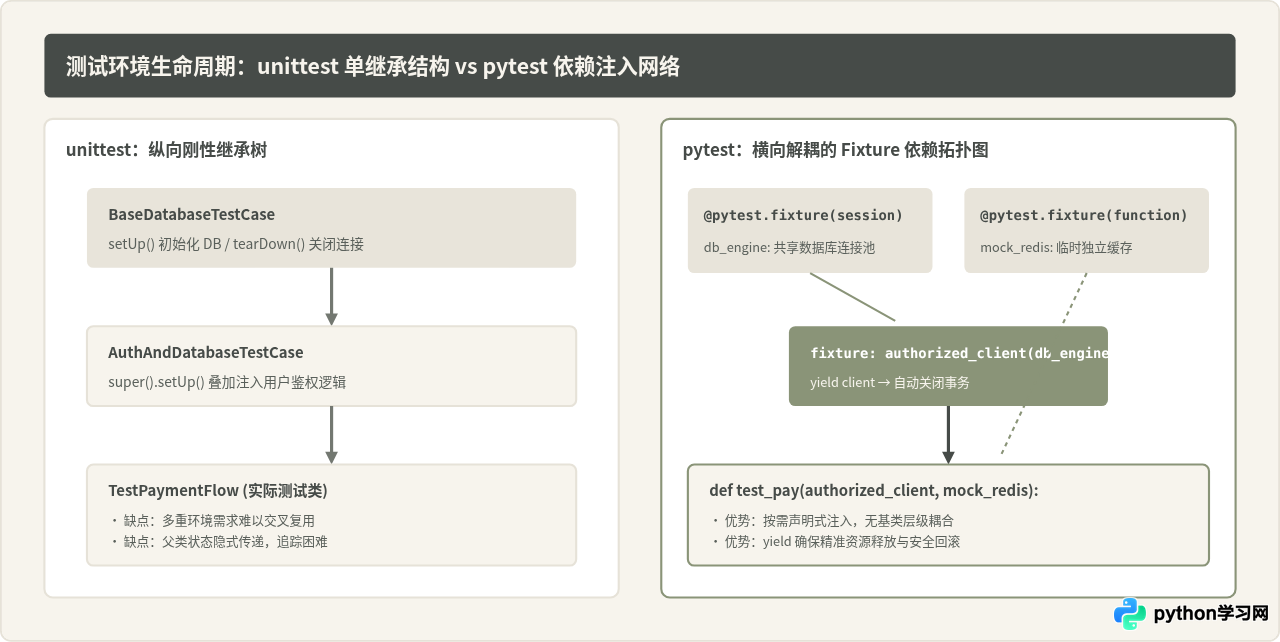This screenshot has width=1280, height=642.
Task: Select "fixture: authorized_client(db_engine" green node title
Action: click(959, 352)
